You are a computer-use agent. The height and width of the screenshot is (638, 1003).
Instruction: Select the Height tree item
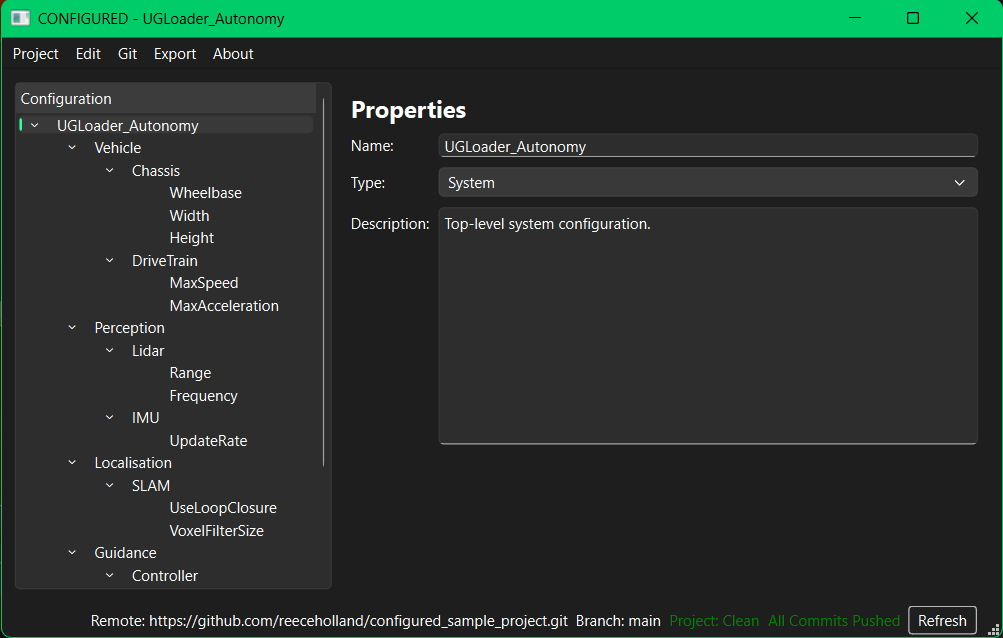pos(192,238)
